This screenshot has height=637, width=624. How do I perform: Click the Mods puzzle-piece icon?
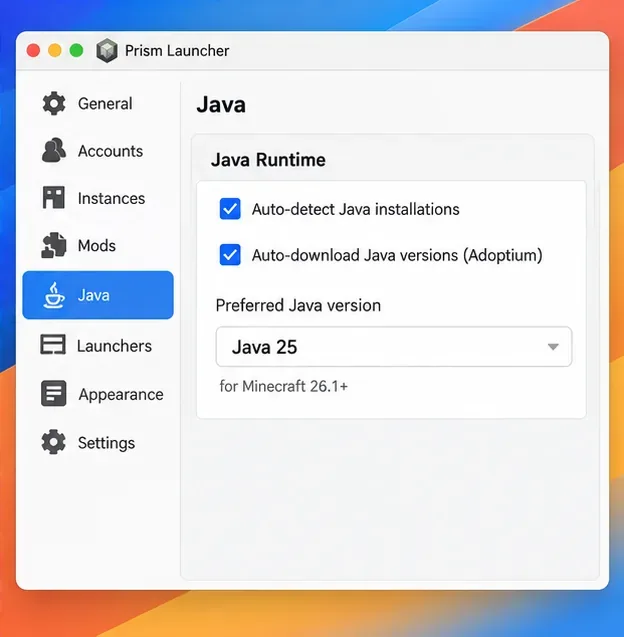(54, 245)
